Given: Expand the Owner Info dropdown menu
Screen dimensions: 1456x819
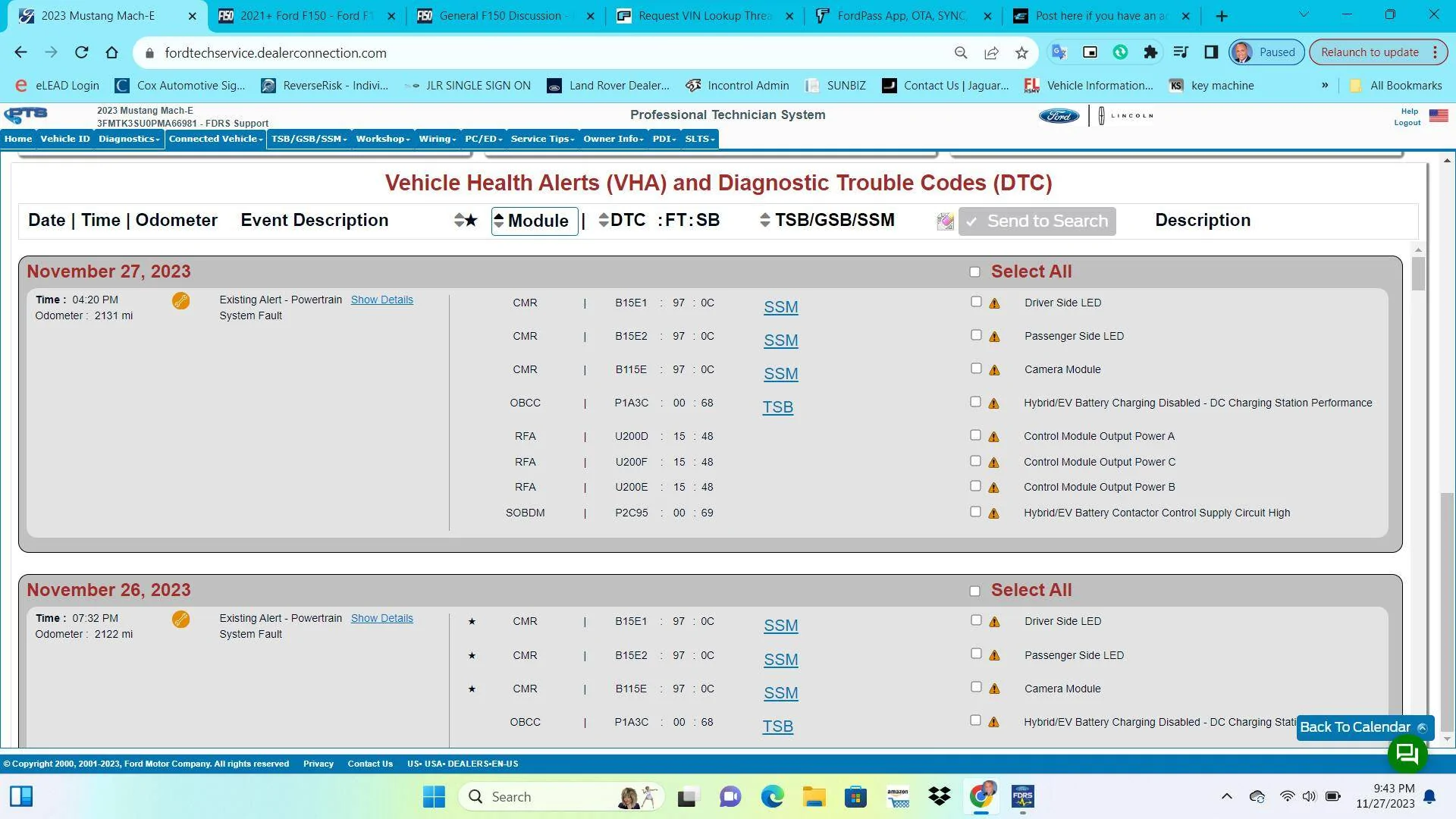Looking at the screenshot, I should (613, 139).
